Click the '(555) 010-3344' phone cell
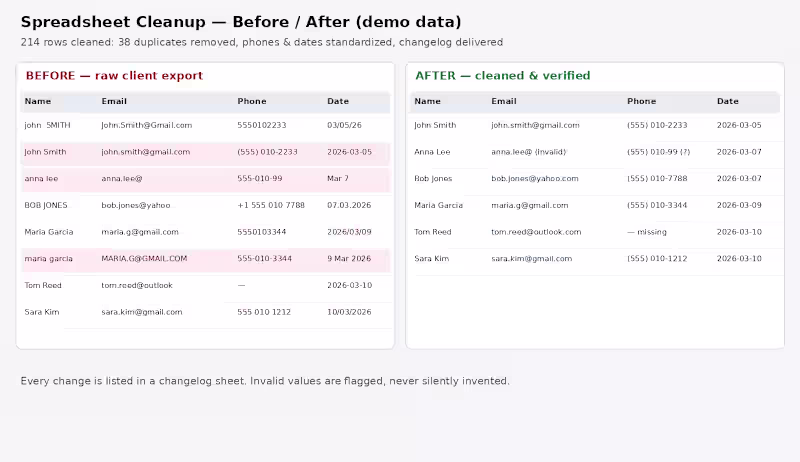 click(657, 205)
